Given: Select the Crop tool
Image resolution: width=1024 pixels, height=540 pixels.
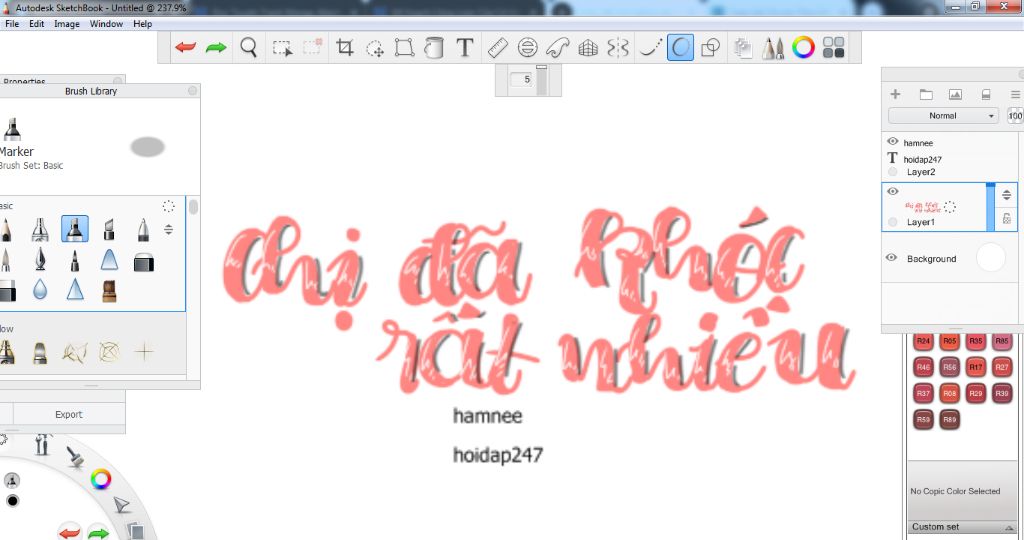Looking at the screenshot, I should (x=344, y=47).
